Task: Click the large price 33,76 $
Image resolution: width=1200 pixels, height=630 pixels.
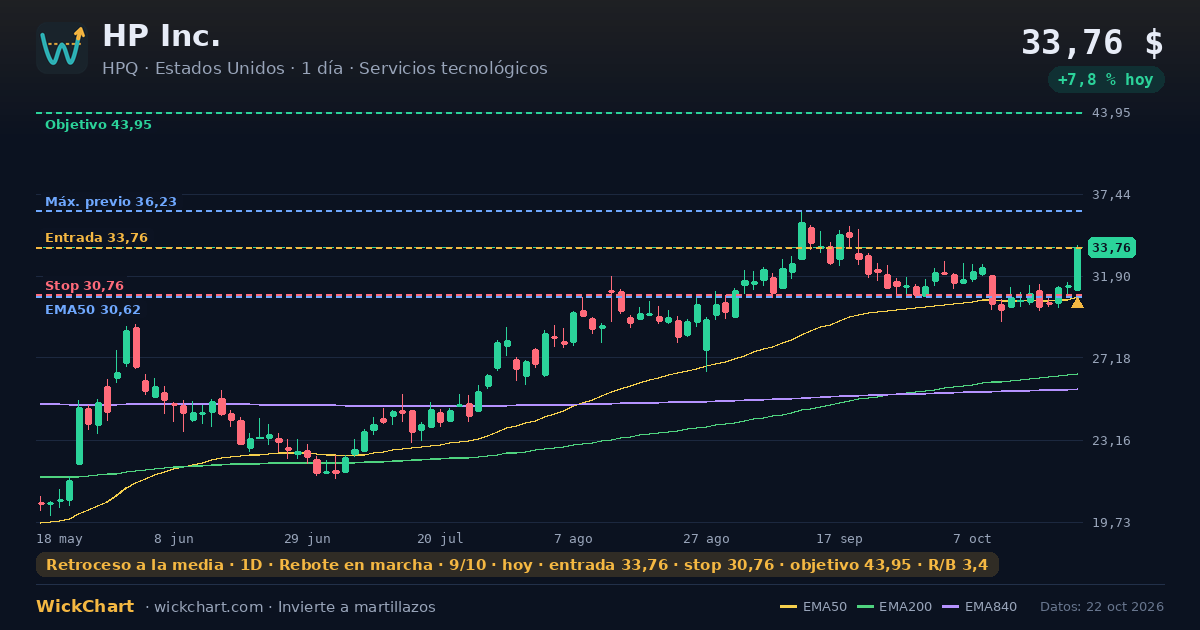Action: click(1092, 43)
